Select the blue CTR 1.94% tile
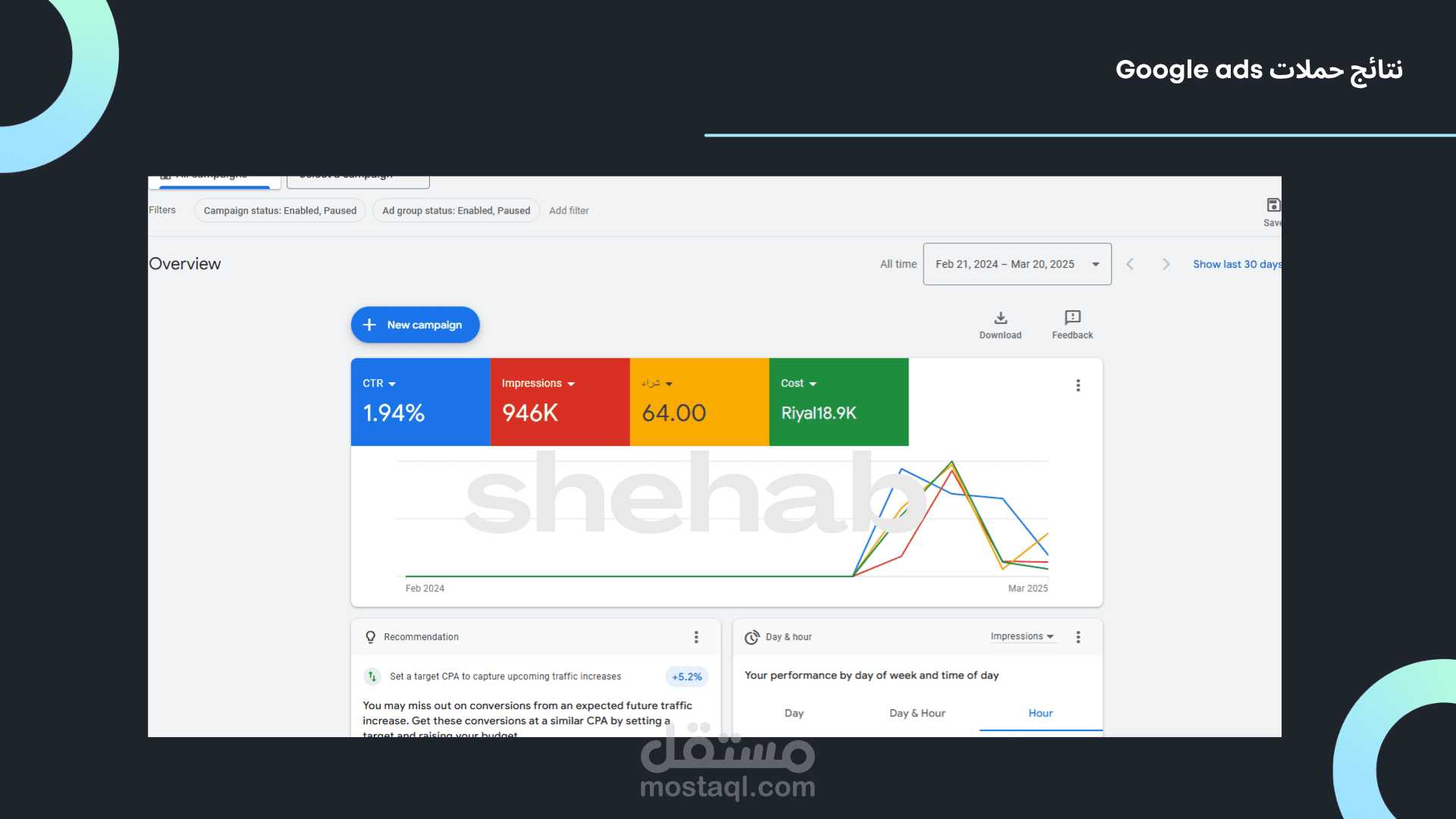 [x=421, y=402]
